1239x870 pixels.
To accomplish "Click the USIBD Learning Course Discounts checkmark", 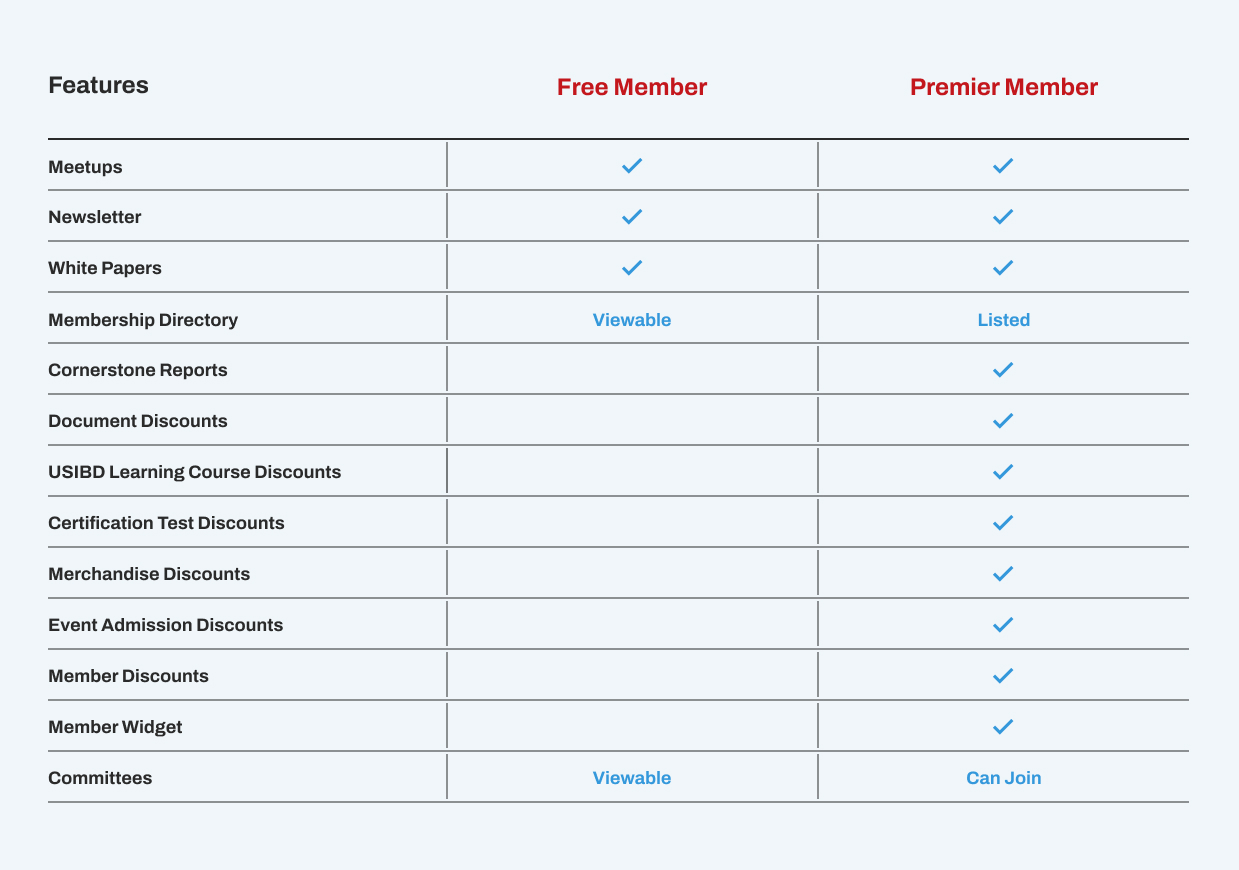I will [x=1003, y=472].
